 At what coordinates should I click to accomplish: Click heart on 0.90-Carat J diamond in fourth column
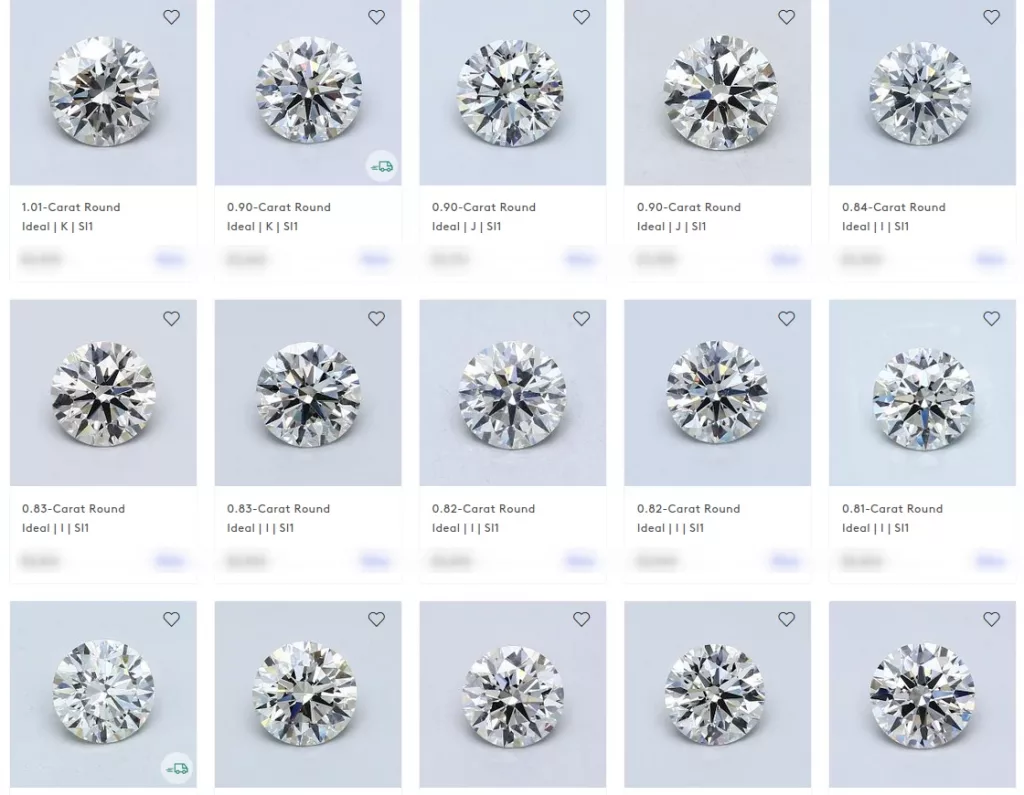[786, 17]
